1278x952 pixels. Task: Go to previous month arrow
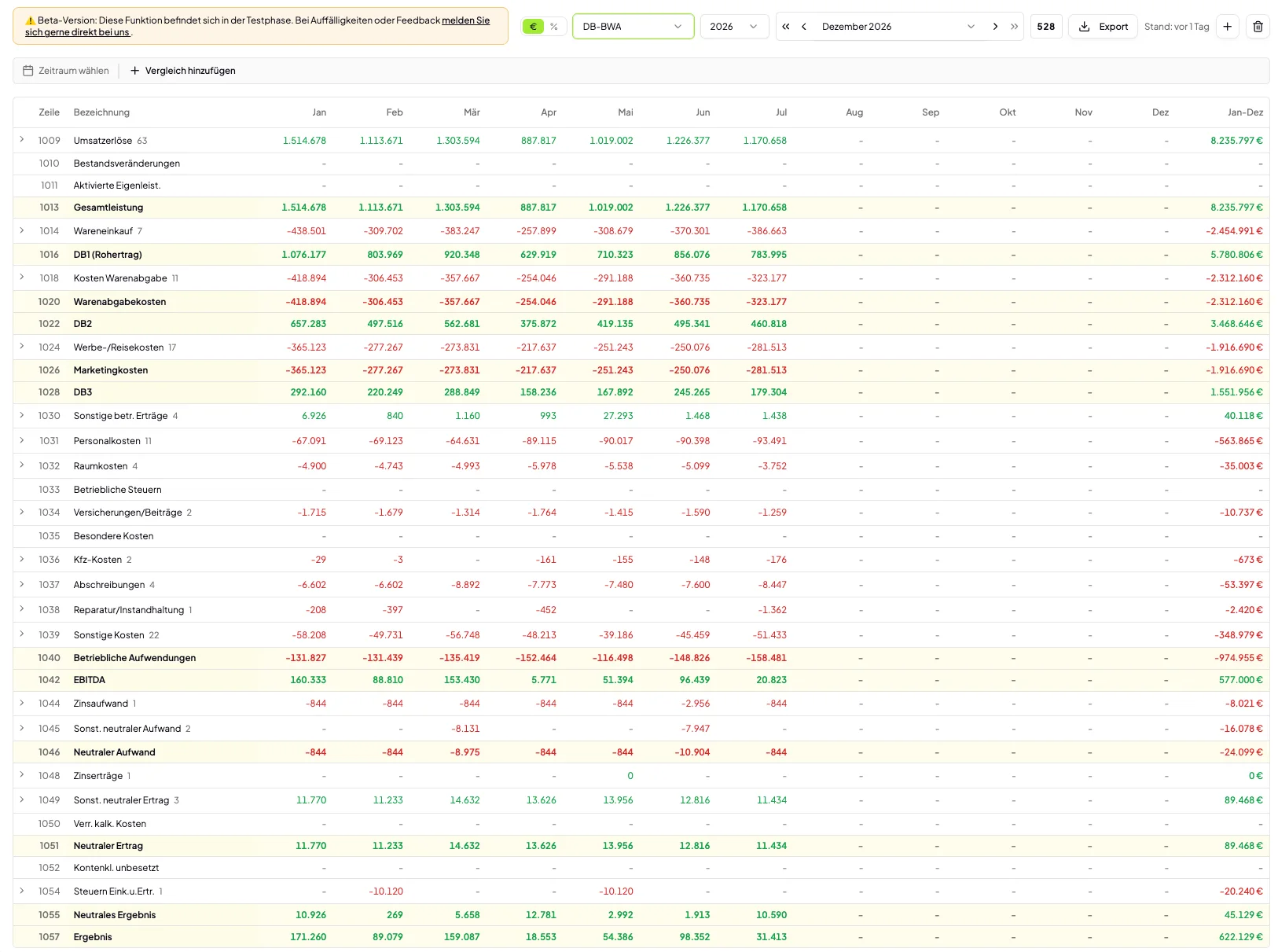[804, 27]
